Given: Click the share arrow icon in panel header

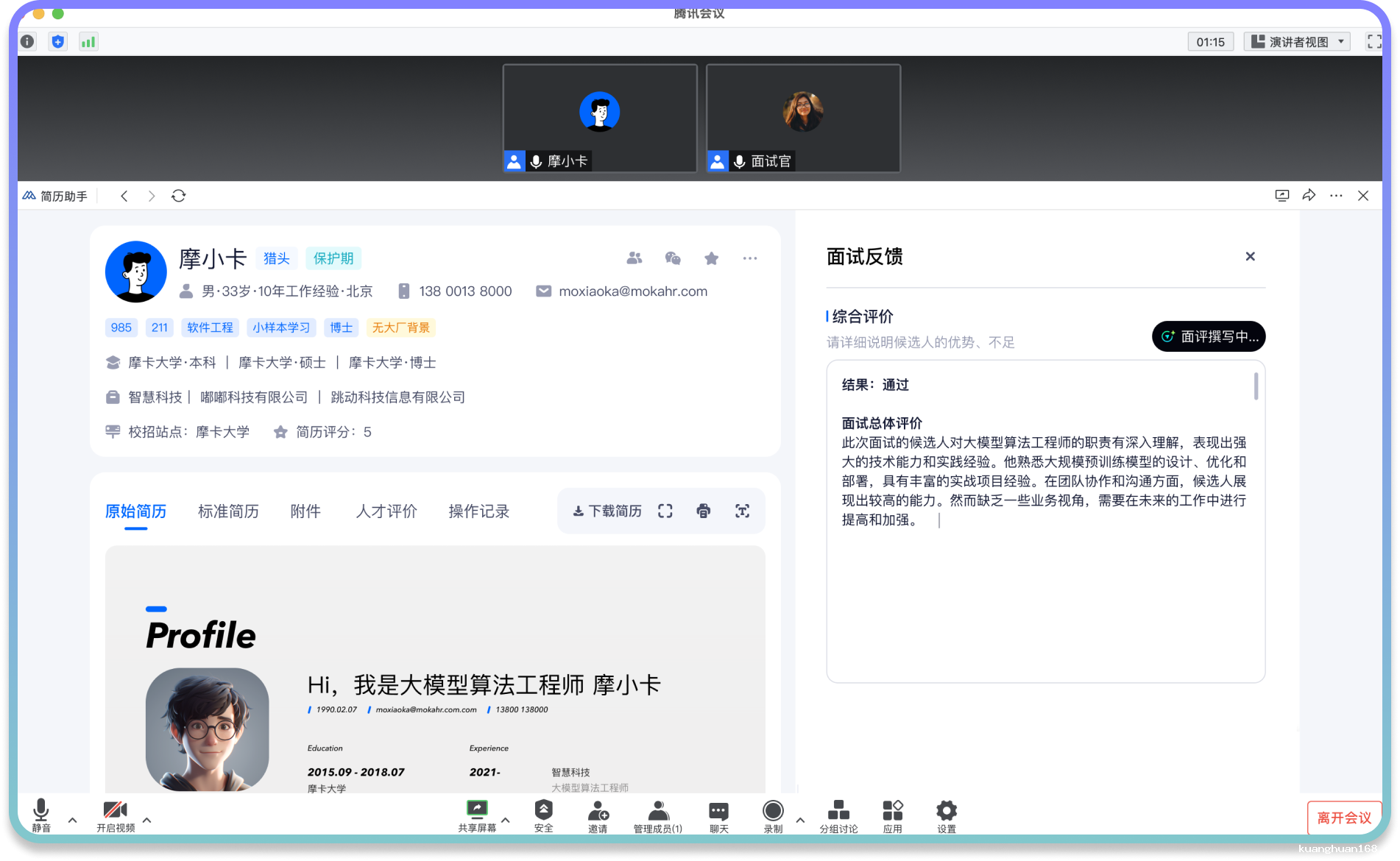Looking at the screenshot, I should [x=1309, y=196].
